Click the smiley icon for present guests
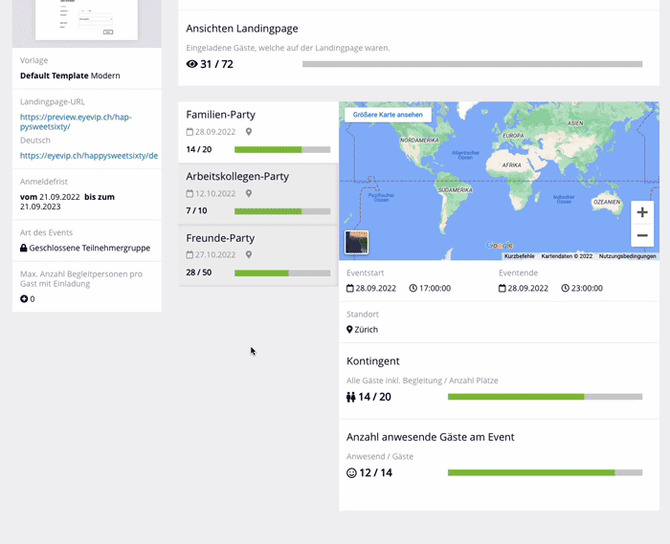Viewport: 670px width, 544px height. coord(351,473)
